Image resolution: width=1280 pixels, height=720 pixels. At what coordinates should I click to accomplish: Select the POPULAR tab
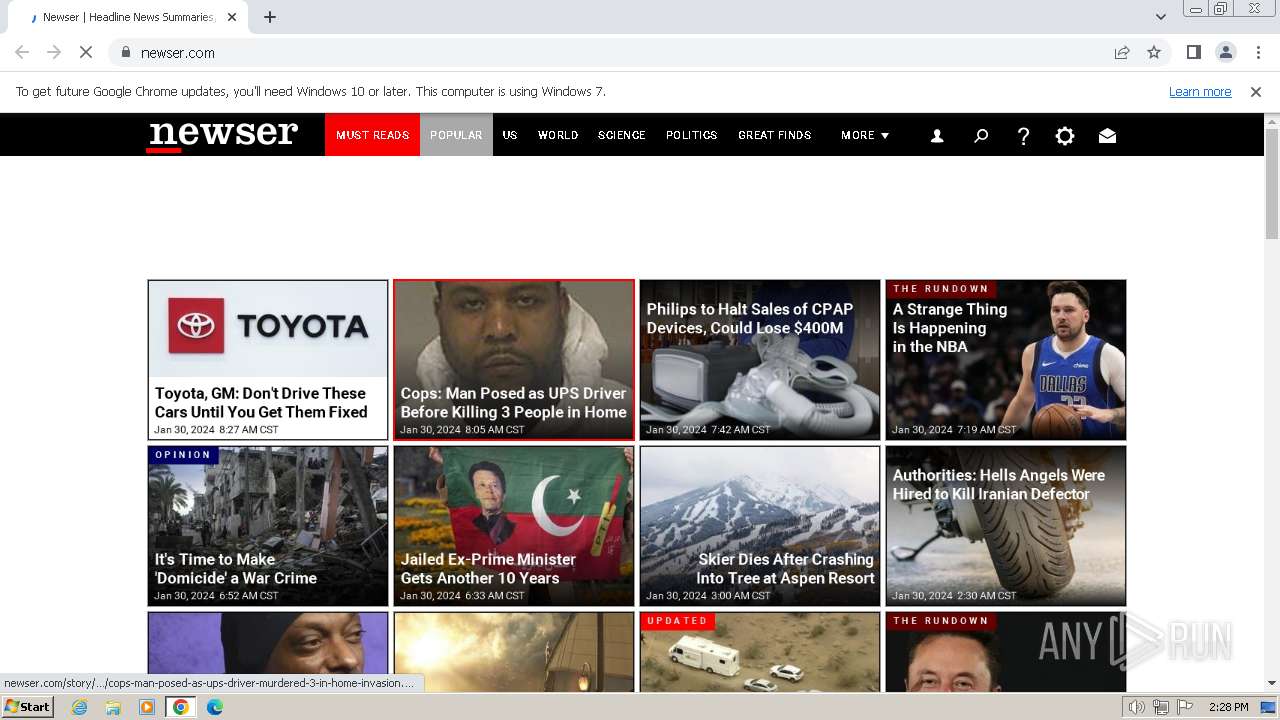[x=456, y=135]
